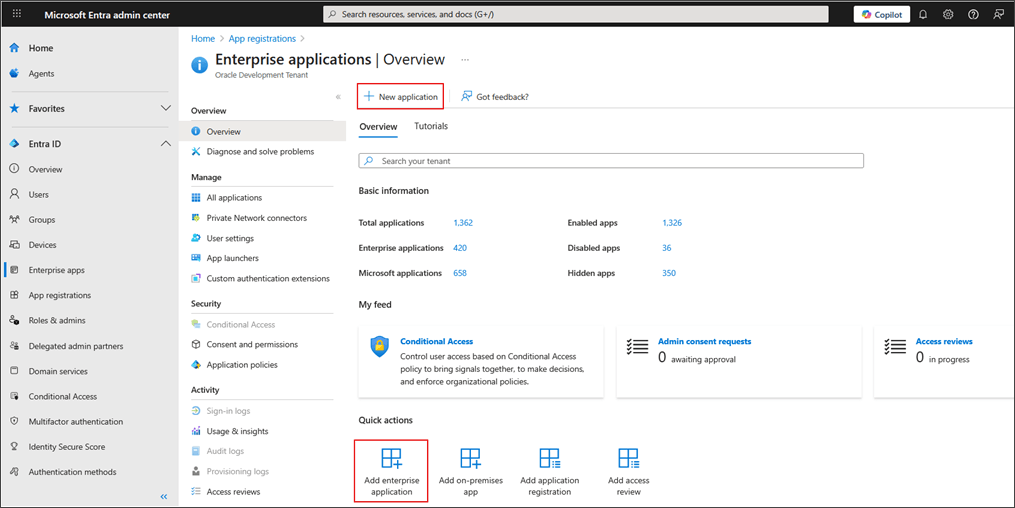Click the Identity Secure Score trophy icon

[14, 447]
